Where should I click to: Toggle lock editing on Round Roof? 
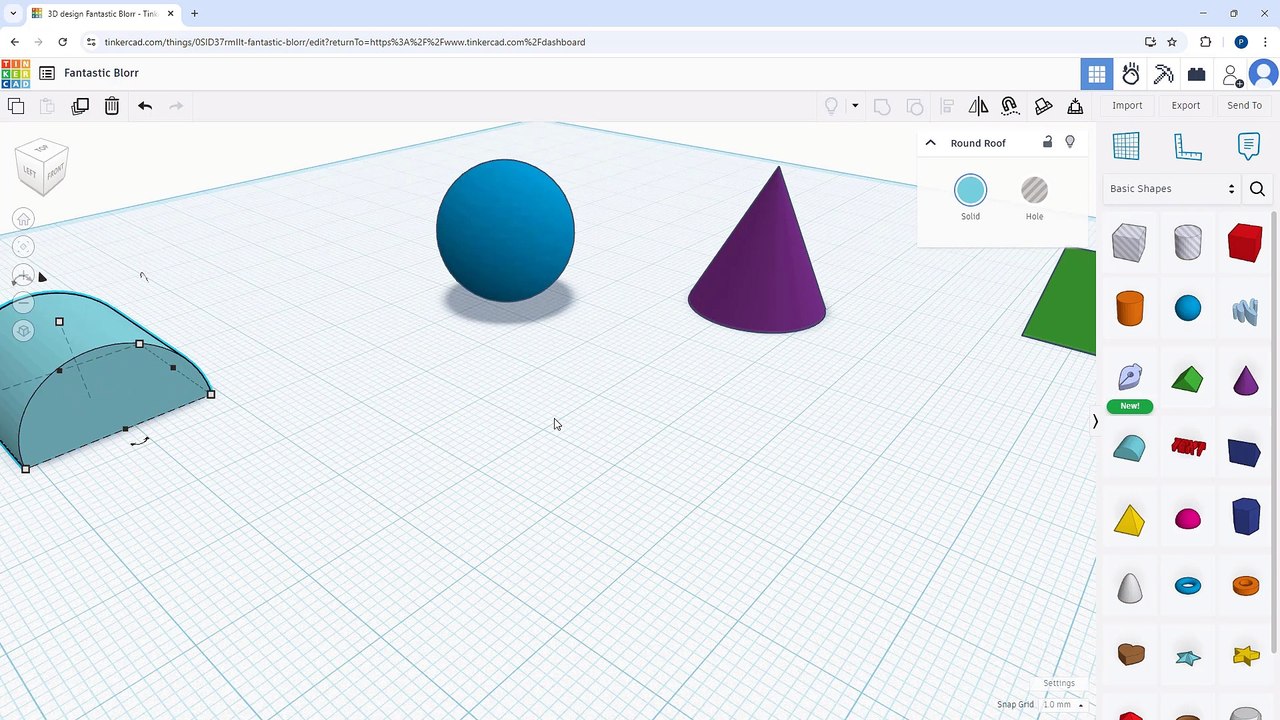pos(1047,142)
